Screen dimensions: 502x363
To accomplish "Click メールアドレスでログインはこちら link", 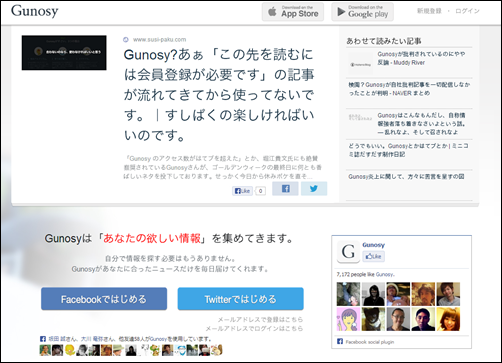I will click(x=254, y=328).
